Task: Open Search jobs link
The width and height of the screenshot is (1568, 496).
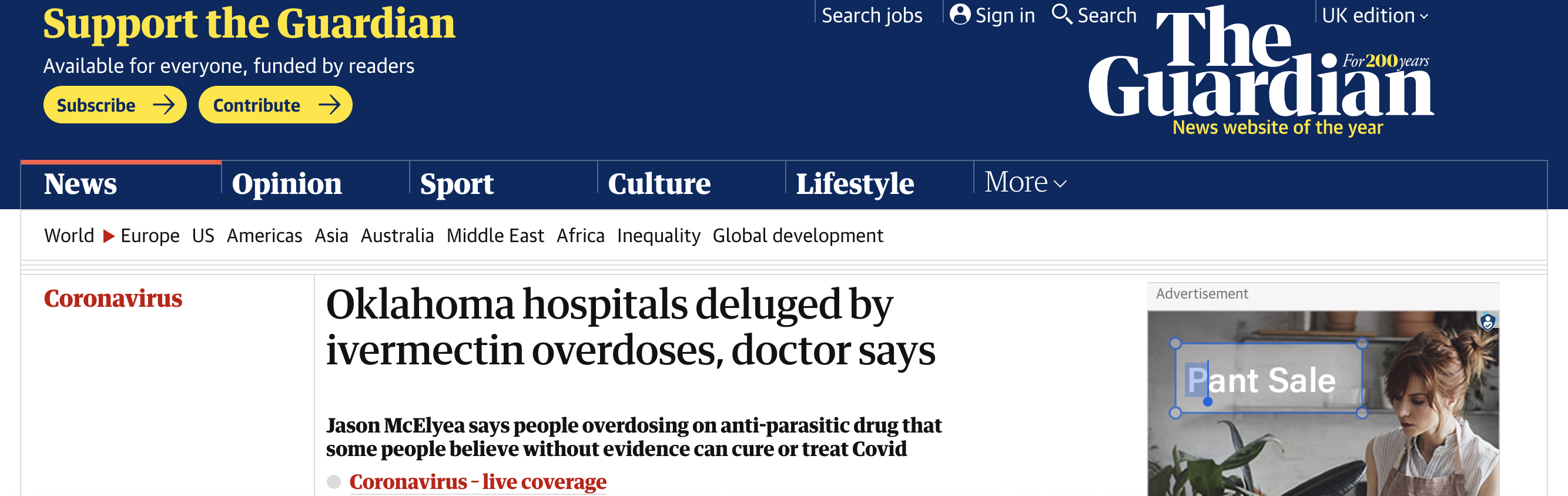Action: [872, 16]
